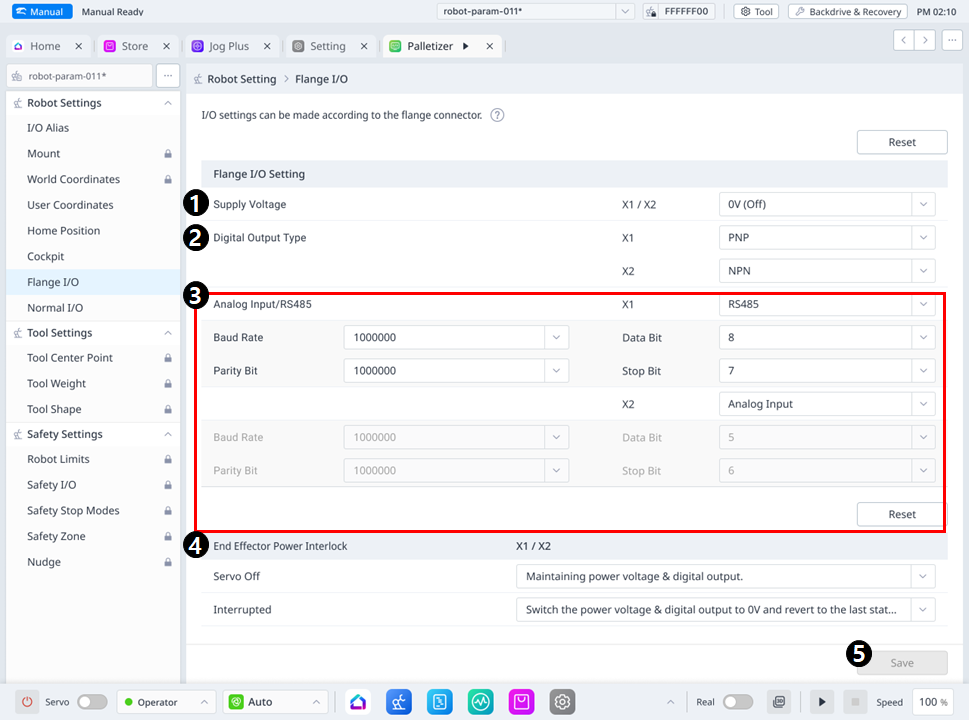Select Tool Center Point in sidebar

click(x=70, y=358)
